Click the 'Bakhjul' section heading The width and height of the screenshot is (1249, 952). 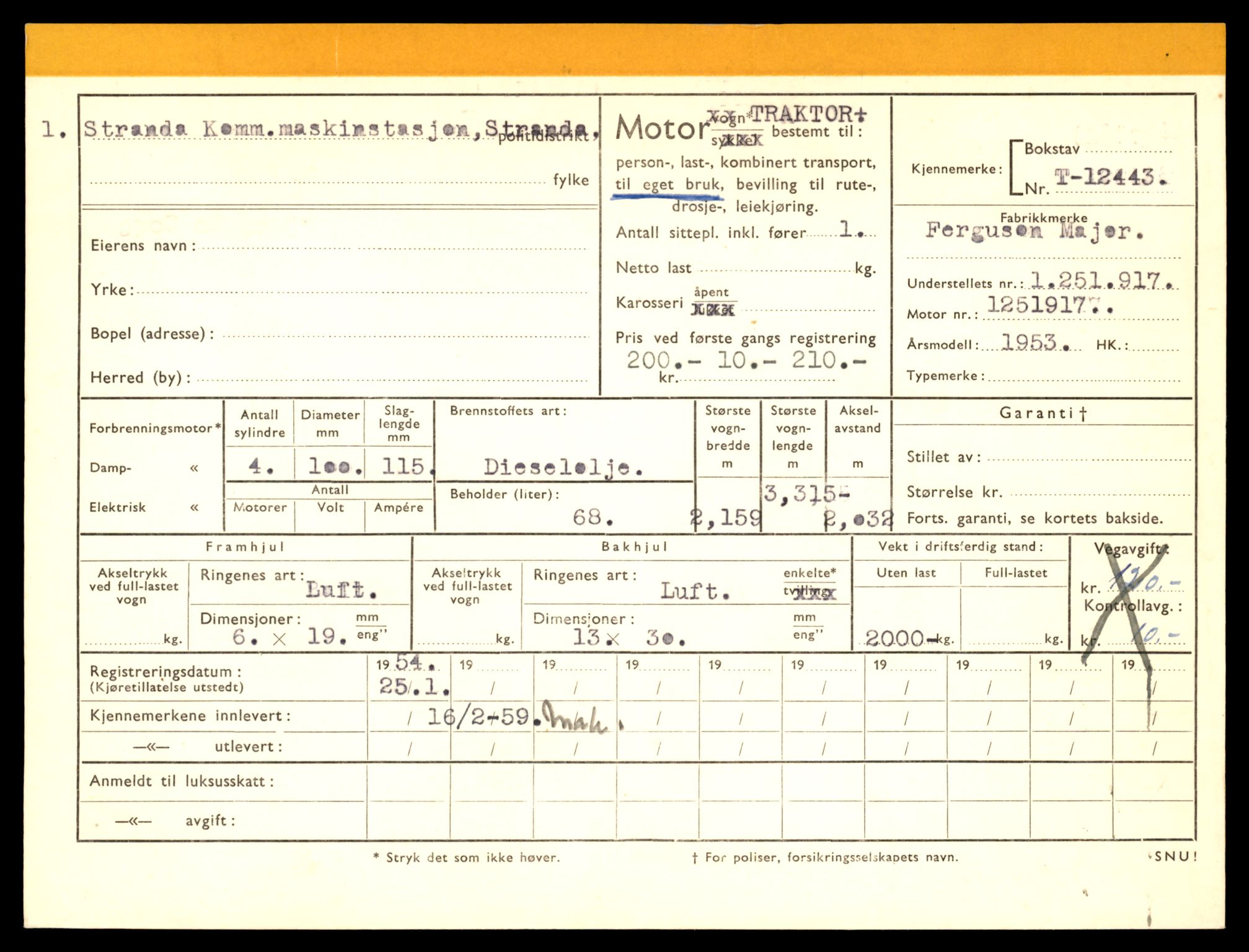(x=634, y=547)
